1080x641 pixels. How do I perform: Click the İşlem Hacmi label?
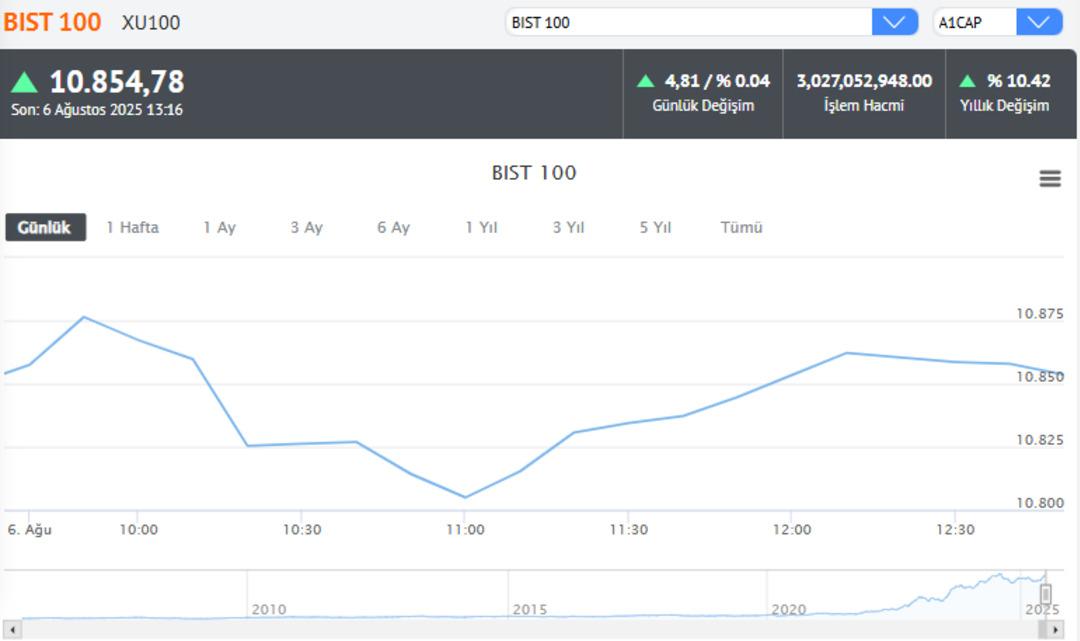pos(864,105)
